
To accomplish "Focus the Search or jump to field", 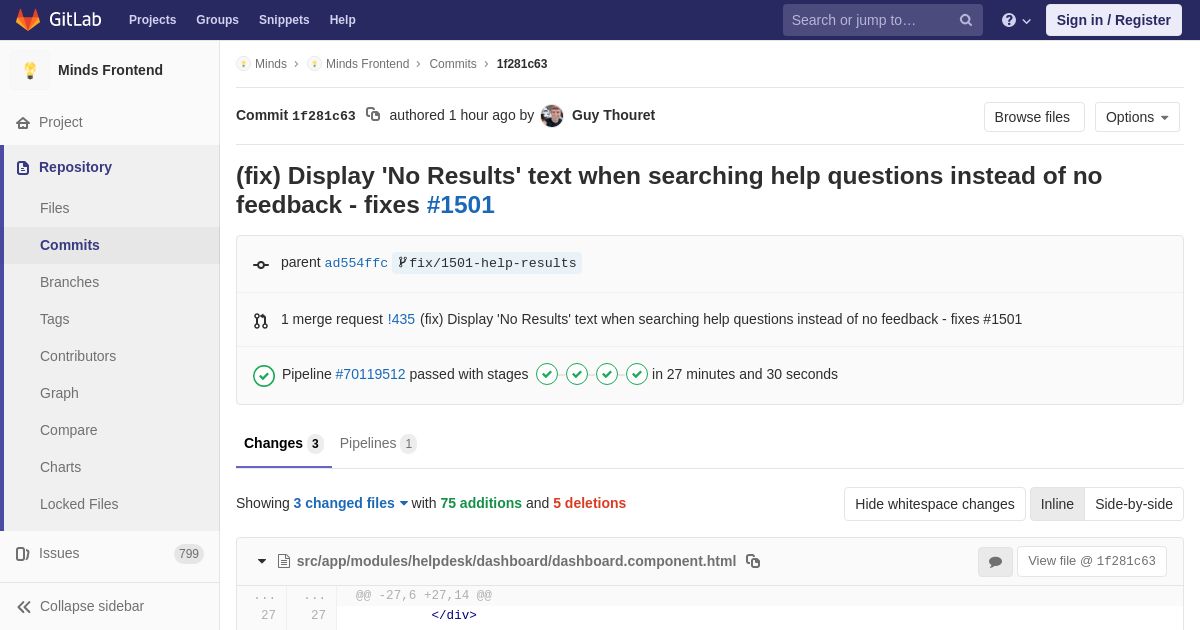I will click(870, 20).
